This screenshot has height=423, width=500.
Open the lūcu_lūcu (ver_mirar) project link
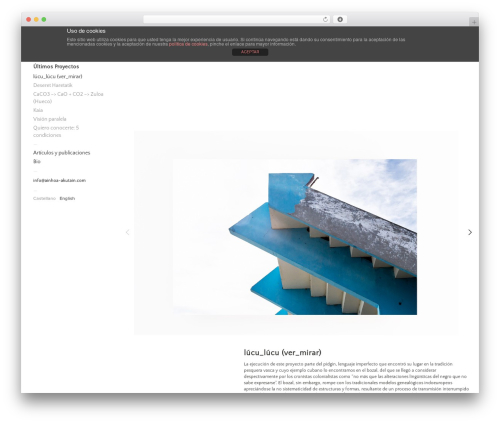57,76
